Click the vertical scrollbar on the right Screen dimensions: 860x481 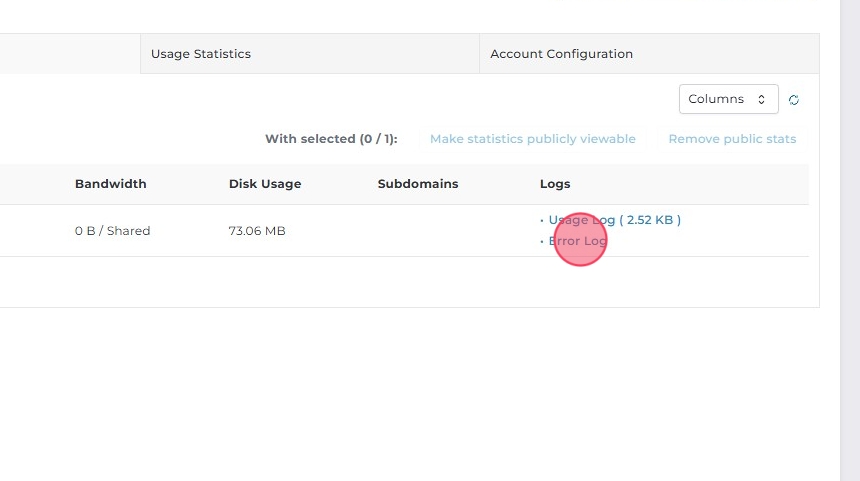[849, 240]
